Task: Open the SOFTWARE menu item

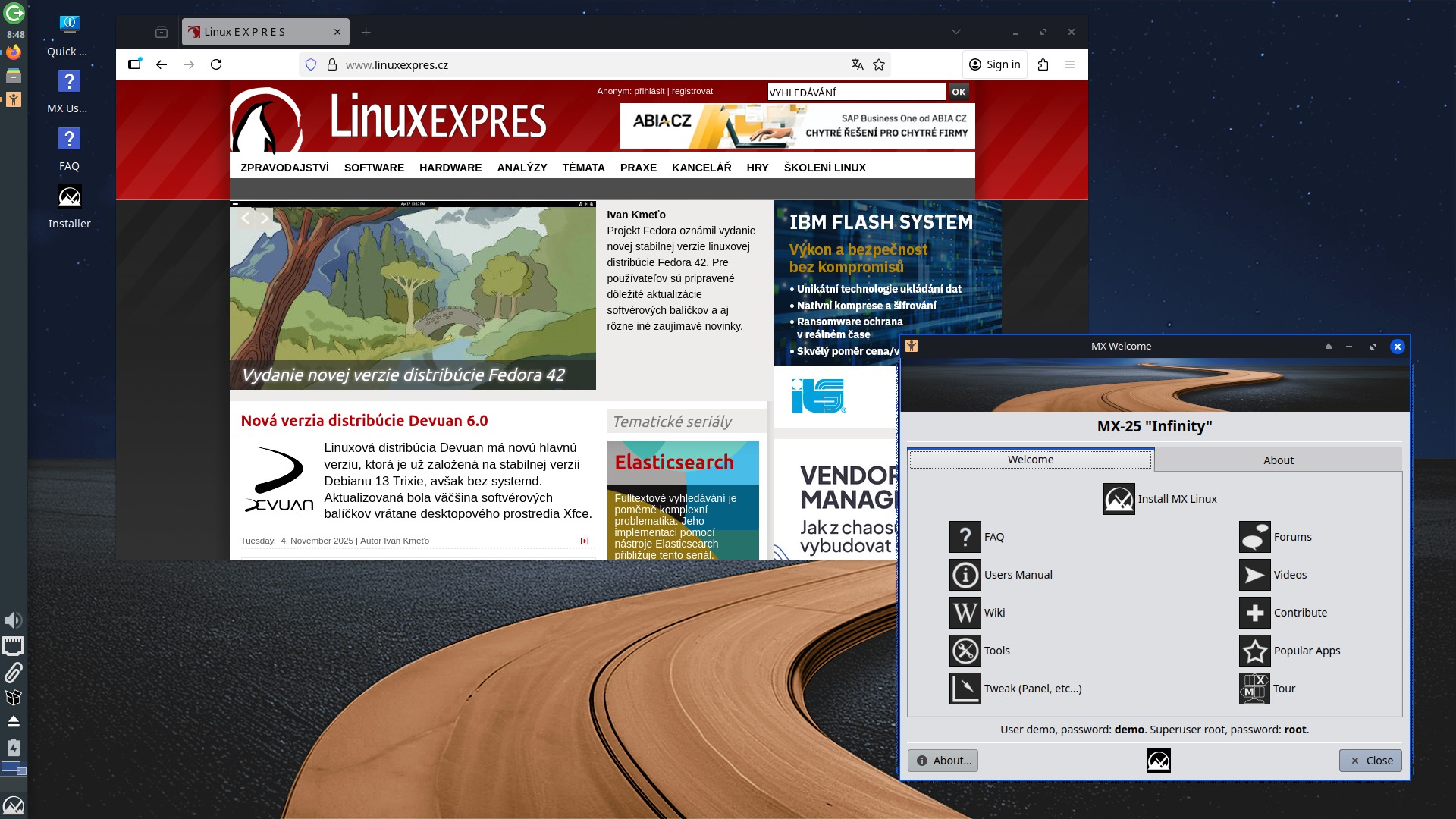Action: pos(374,168)
